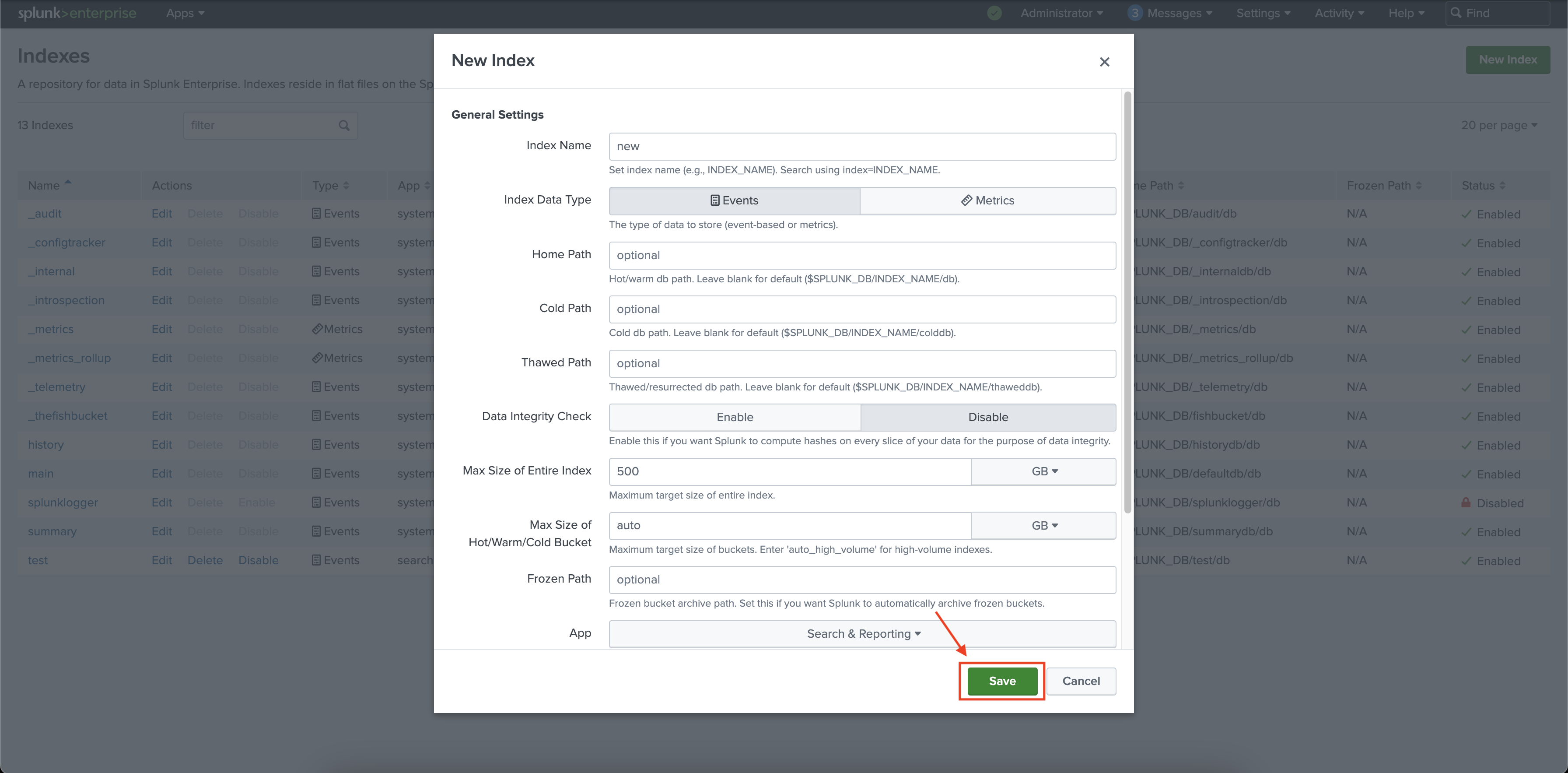Click the dialog's vertical scrollbar
The width and height of the screenshot is (1568, 773).
1127,302
